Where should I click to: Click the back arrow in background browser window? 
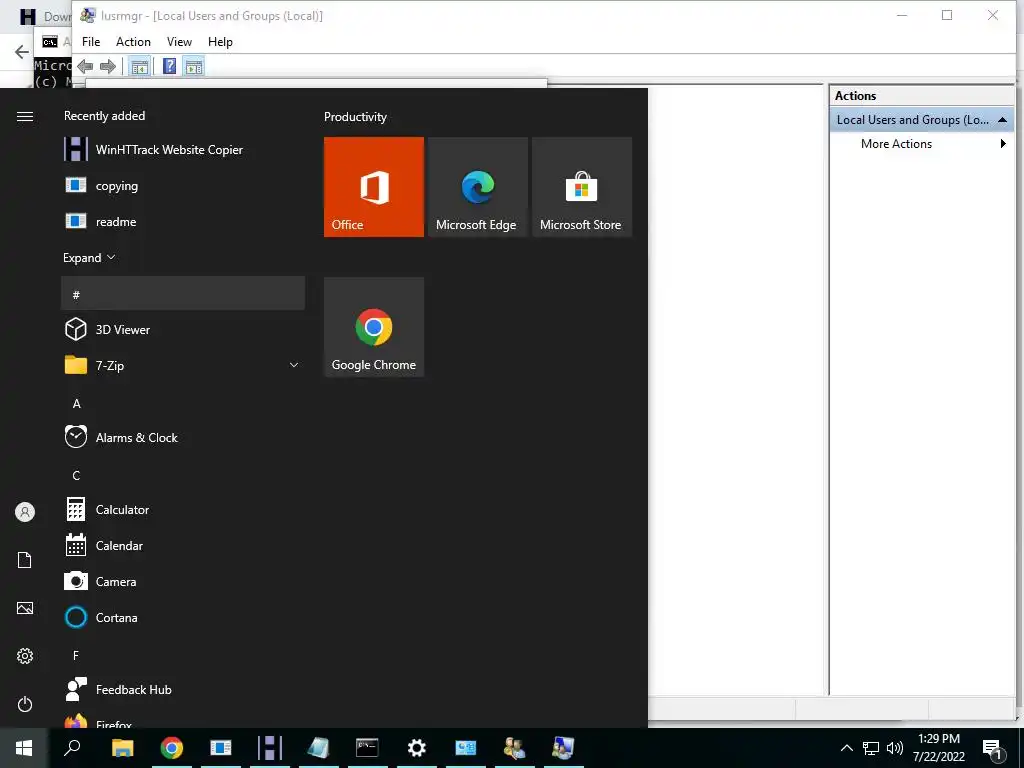pyautogui.click(x=22, y=52)
